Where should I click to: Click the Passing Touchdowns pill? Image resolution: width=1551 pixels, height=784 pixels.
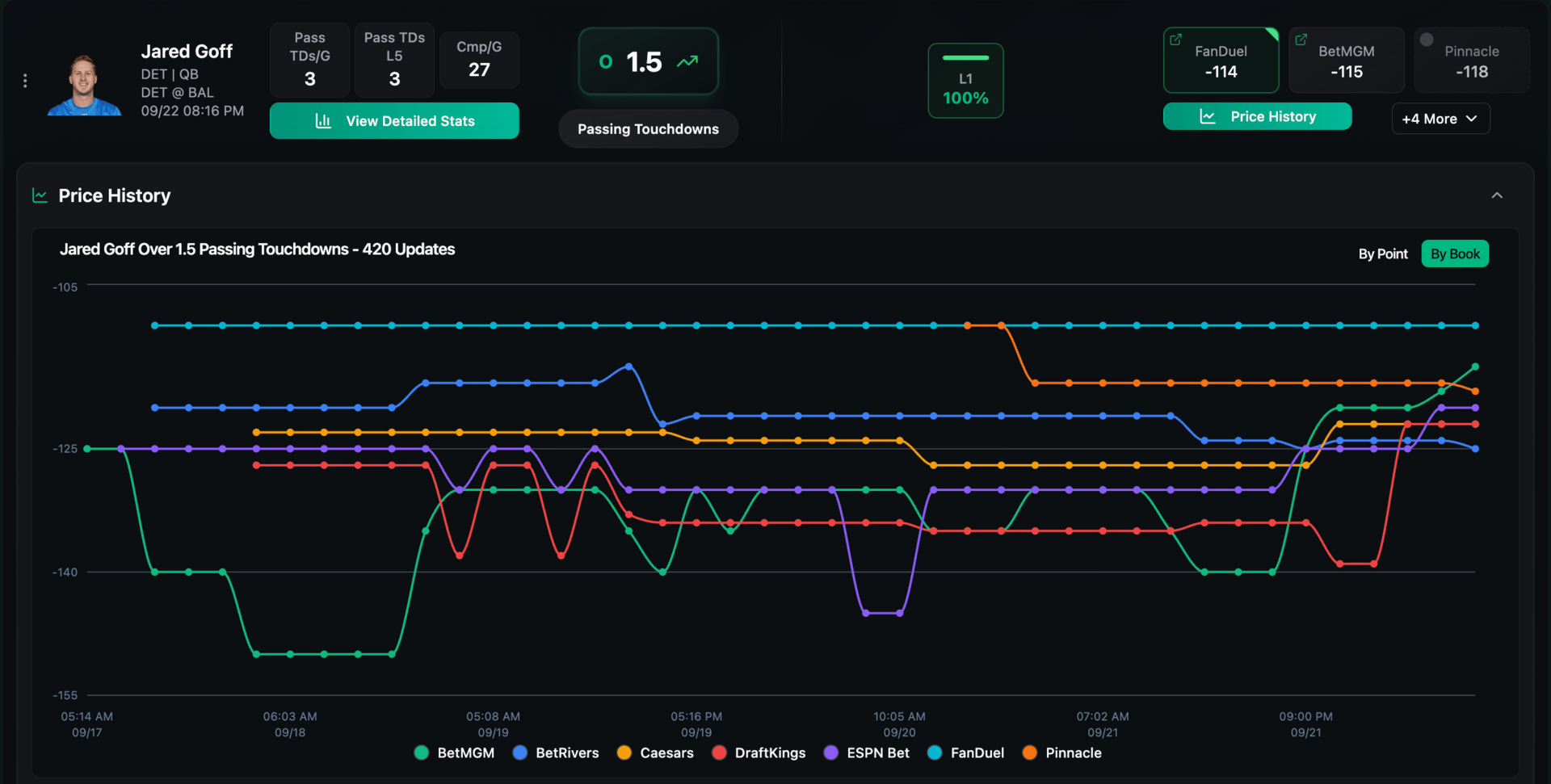point(648,129)
